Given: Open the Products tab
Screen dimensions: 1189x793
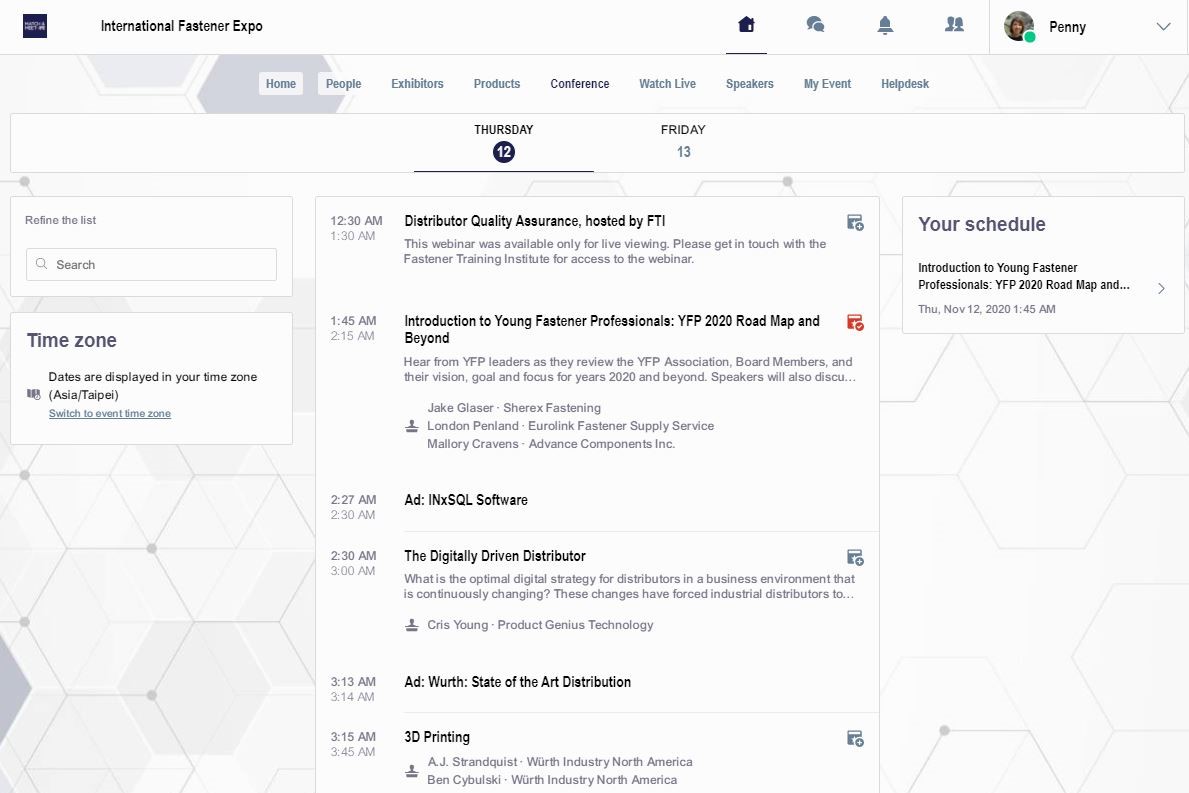Looking at the screenshot, I should coord(497,83).
